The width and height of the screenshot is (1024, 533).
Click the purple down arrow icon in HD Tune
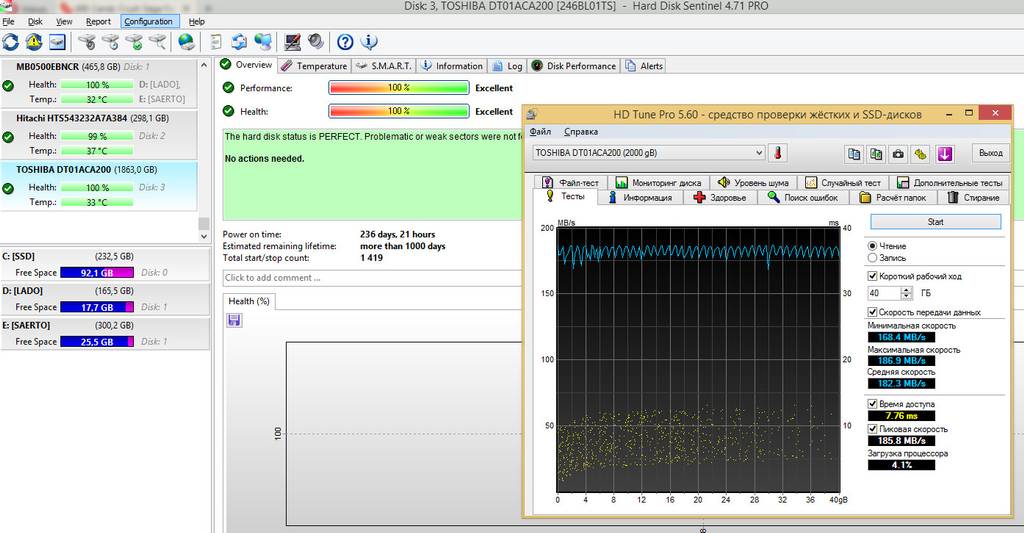(944, 153)
